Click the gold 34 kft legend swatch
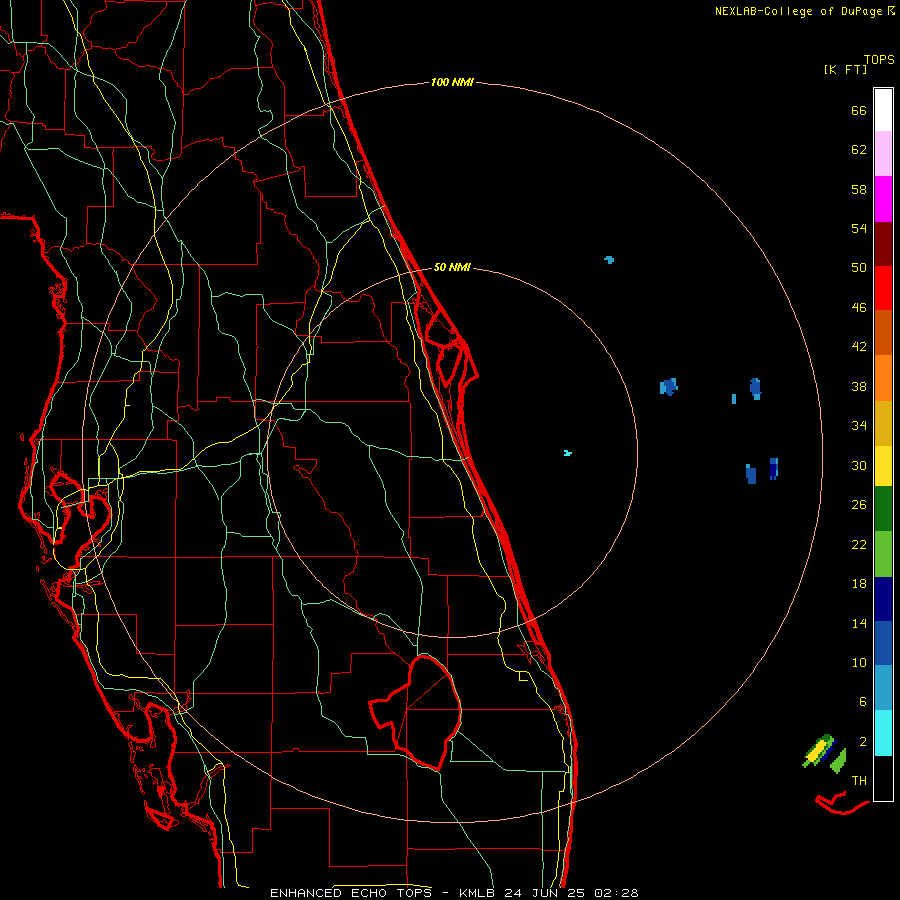 (x=883, y=423)
